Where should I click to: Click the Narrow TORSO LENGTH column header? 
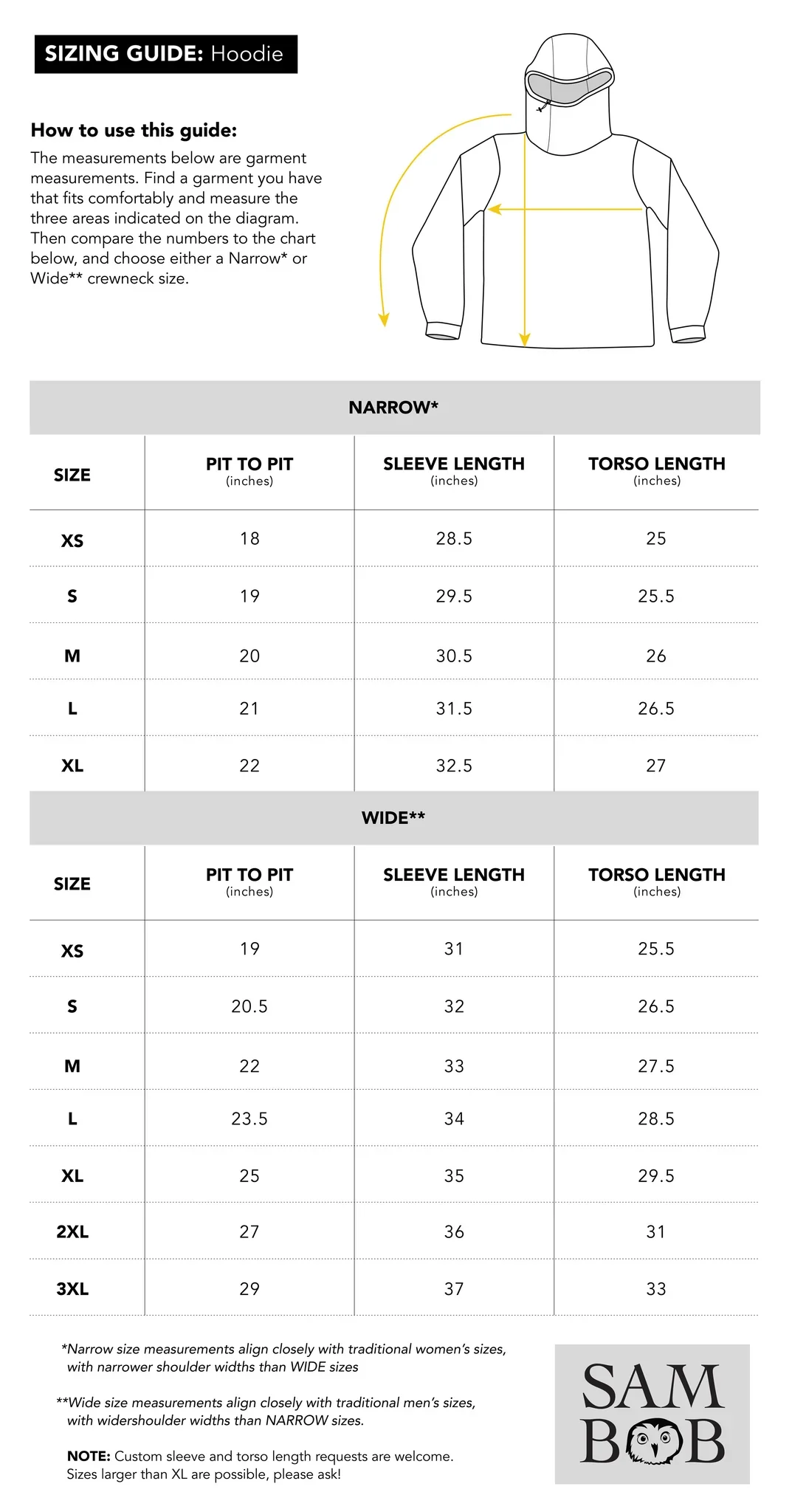click(656, 471)
